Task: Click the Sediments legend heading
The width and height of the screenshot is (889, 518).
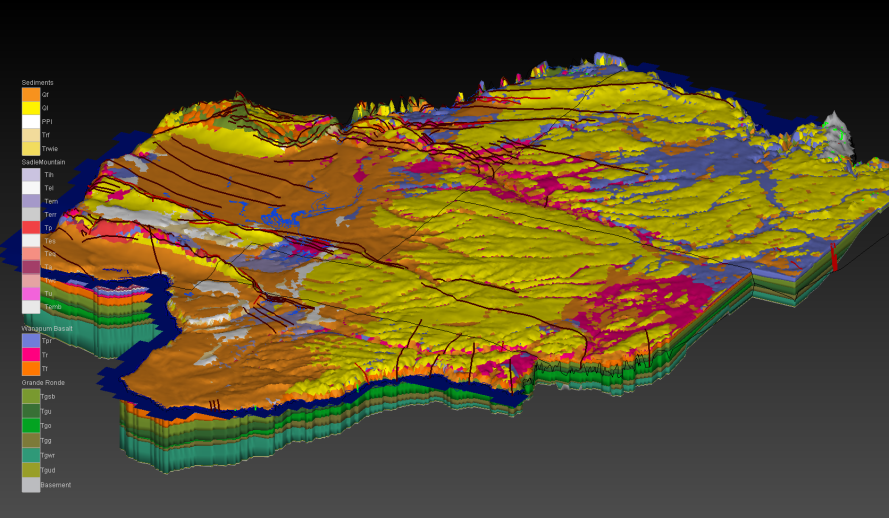Action: pyautogui.click(x=38, y=82)
